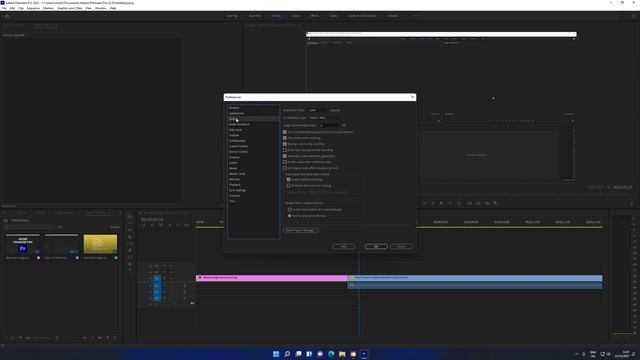Open 5.1 Mixdown Type dropdown

(x=325, y=118)
